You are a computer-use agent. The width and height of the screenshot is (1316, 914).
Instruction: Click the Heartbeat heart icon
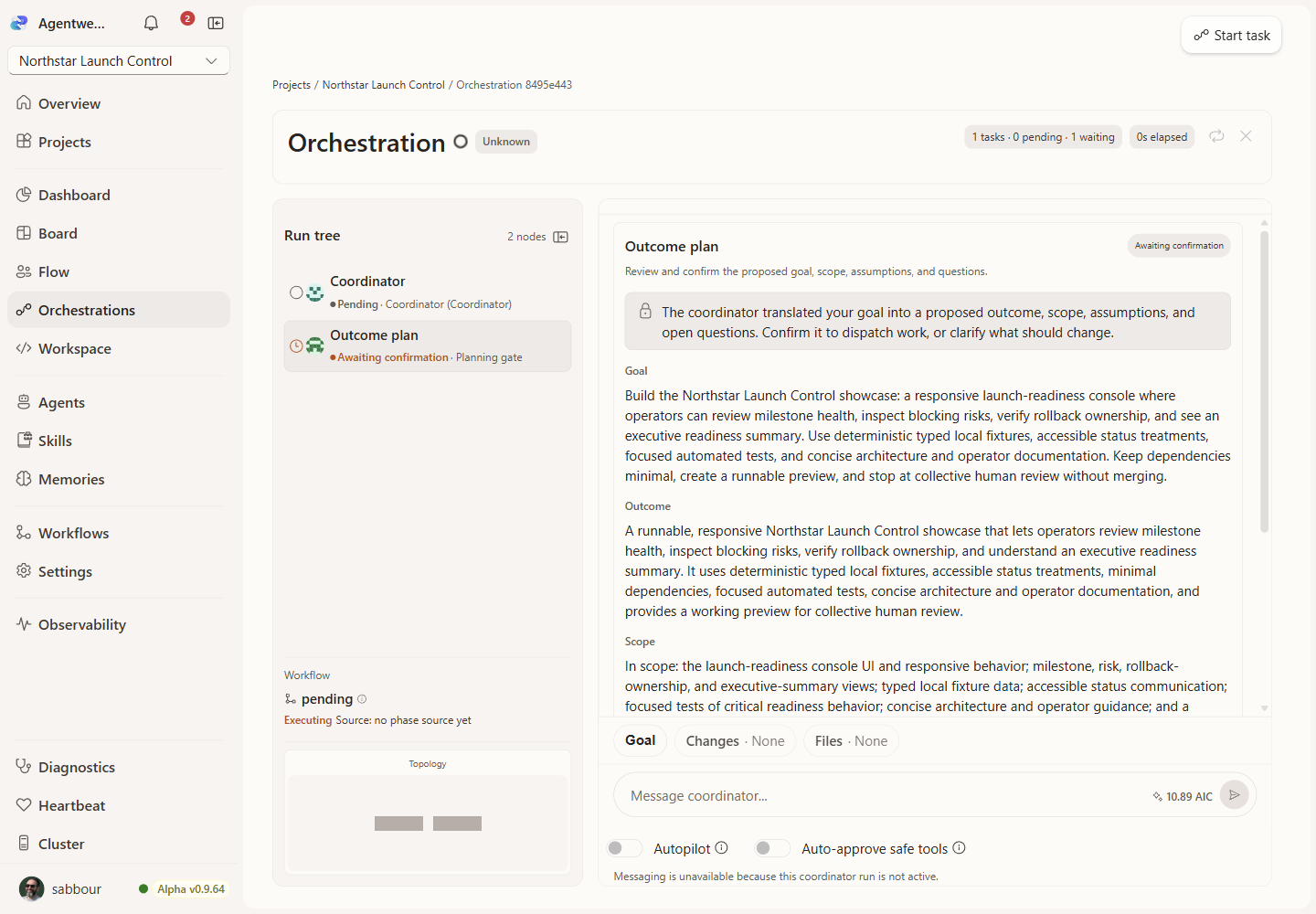tap(24, 805)
